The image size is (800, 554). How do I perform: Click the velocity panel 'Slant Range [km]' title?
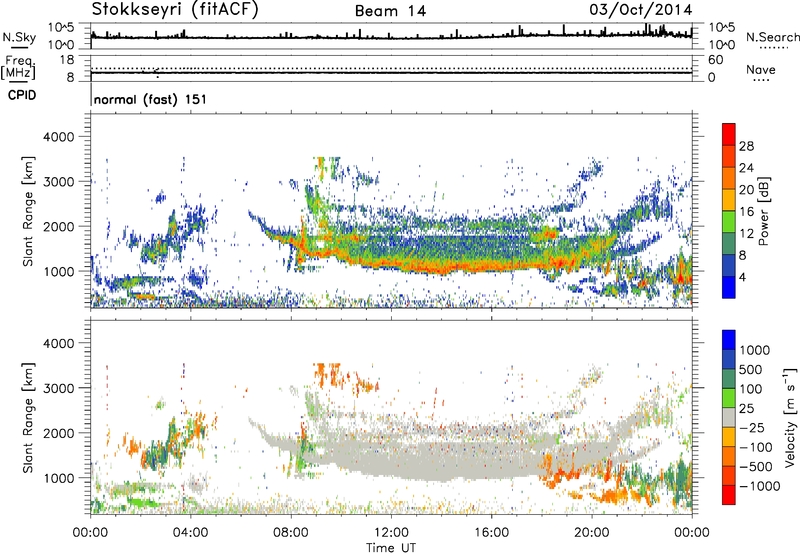(28, 417)
